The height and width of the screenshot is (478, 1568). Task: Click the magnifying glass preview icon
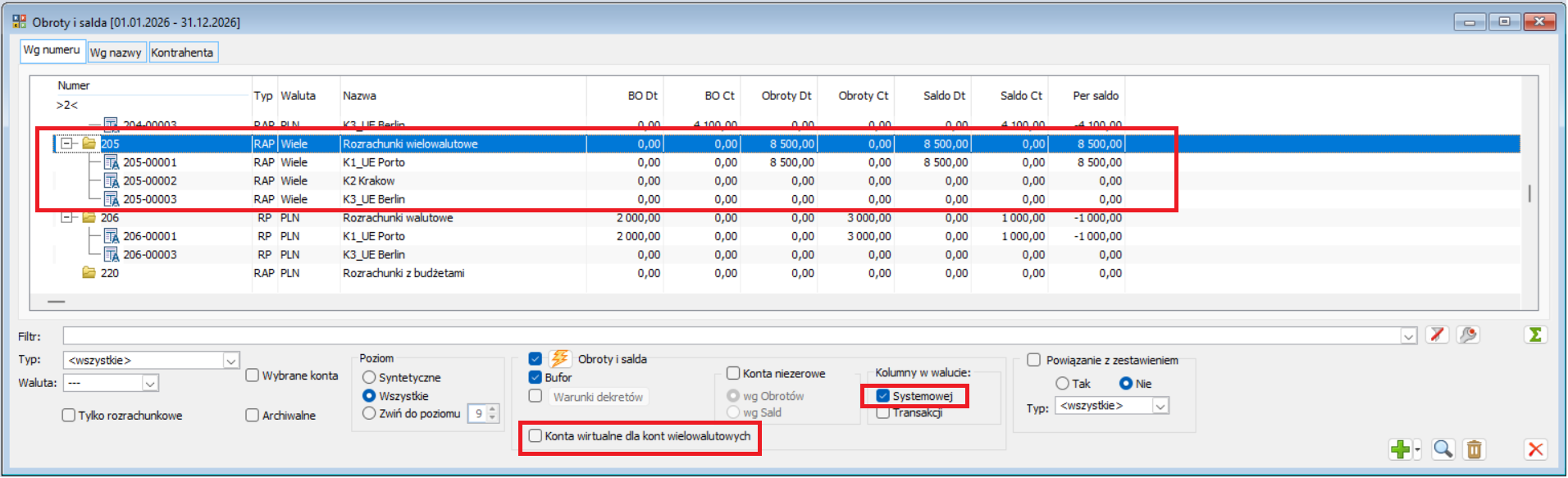(1443, 449)
